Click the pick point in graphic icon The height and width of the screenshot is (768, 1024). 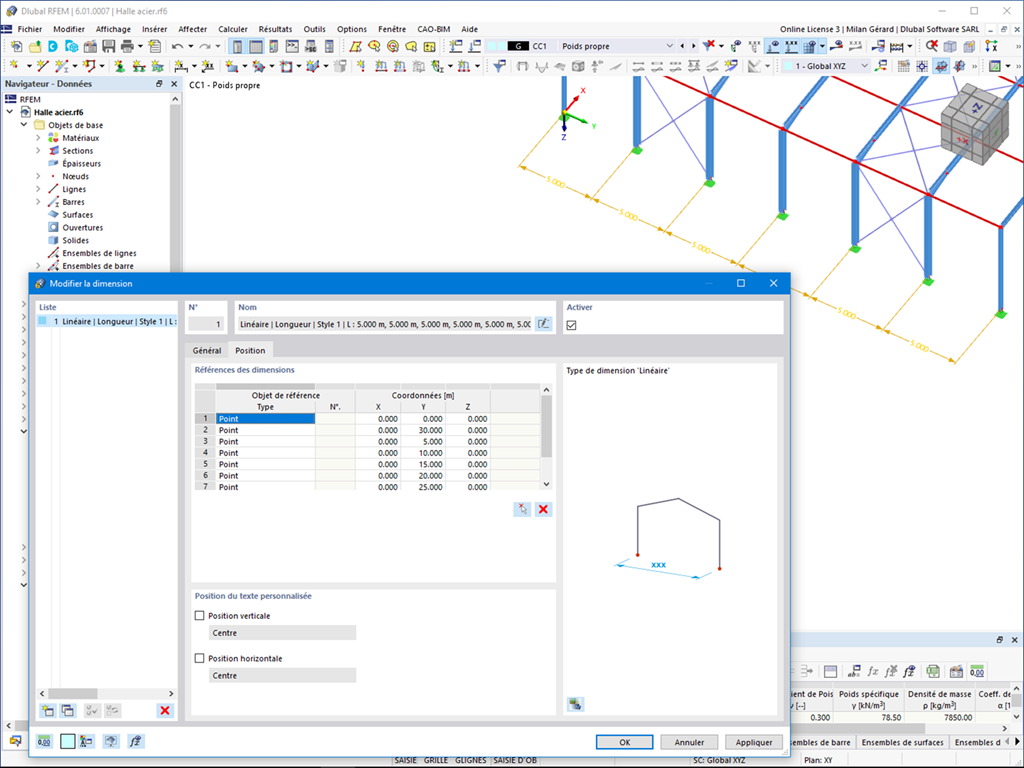click(x=522, y=509)
